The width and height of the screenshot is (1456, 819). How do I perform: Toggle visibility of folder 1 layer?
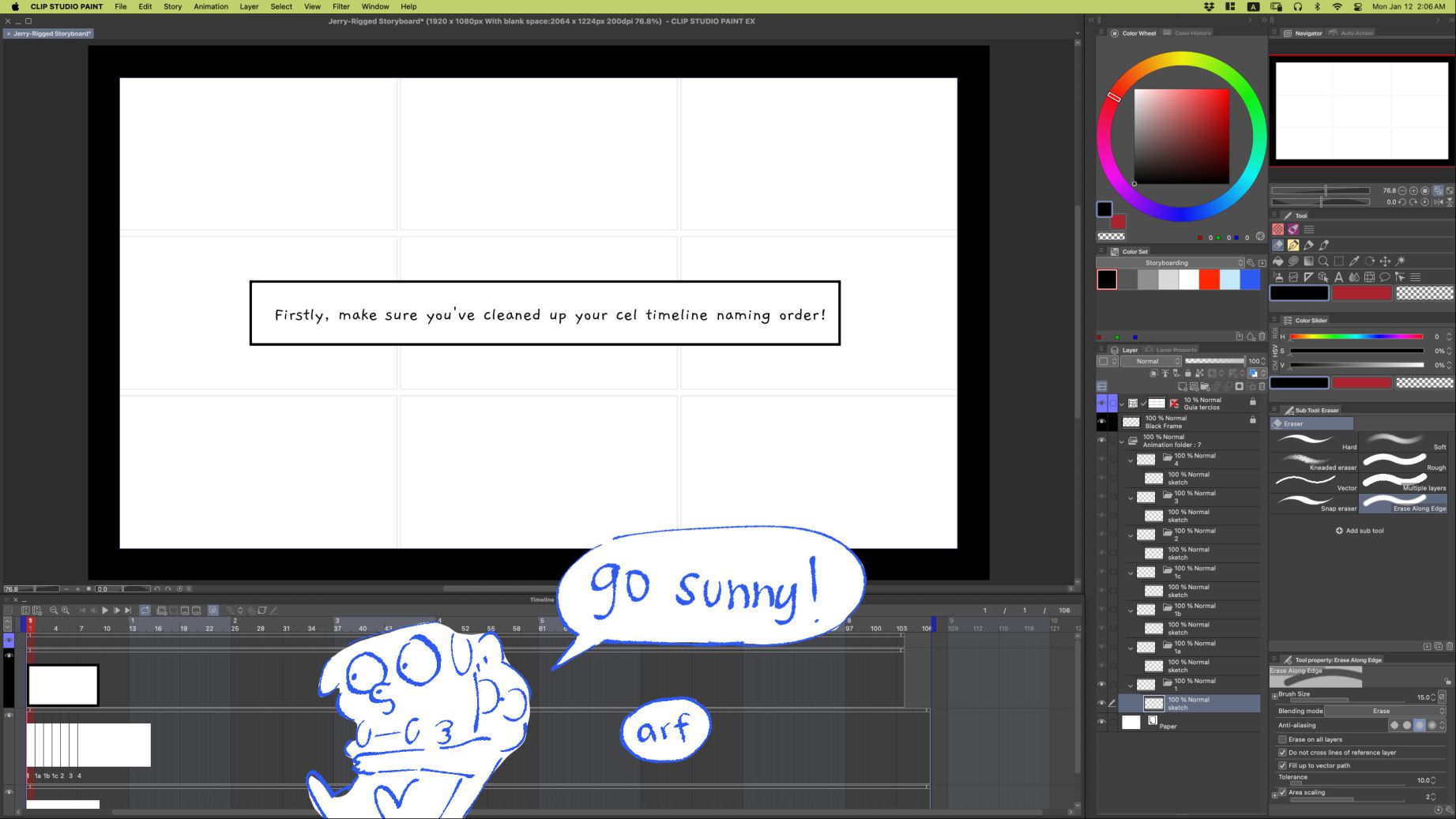[1101, 685]
